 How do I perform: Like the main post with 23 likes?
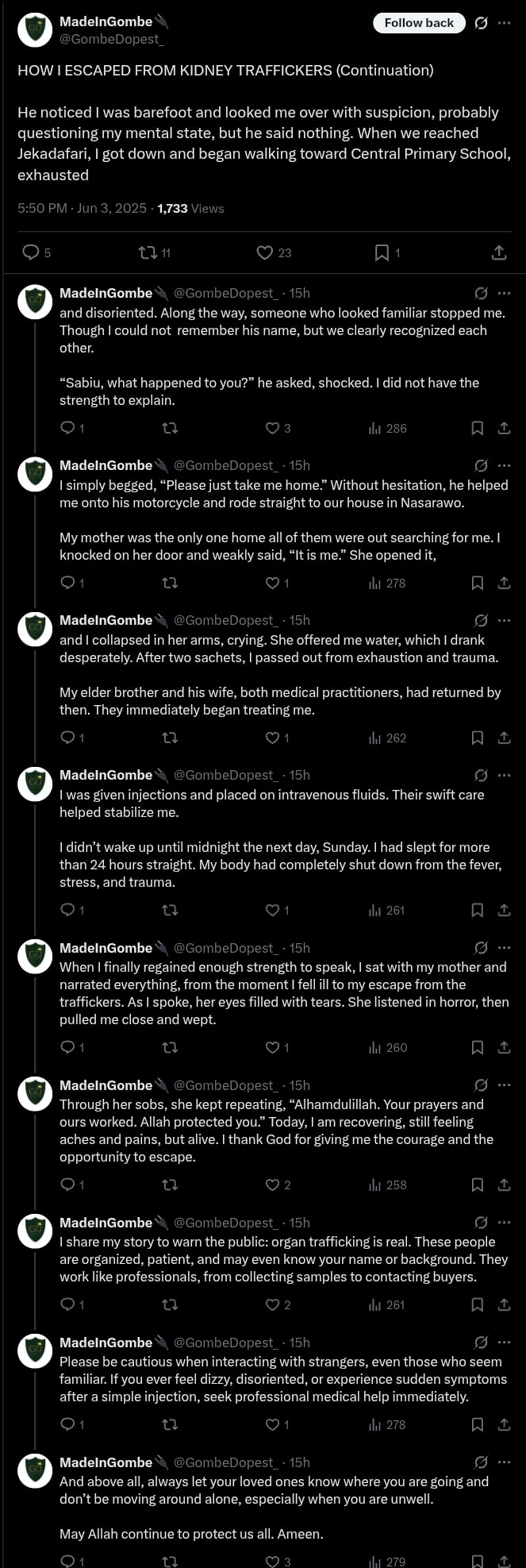click(x=265, y=252)
